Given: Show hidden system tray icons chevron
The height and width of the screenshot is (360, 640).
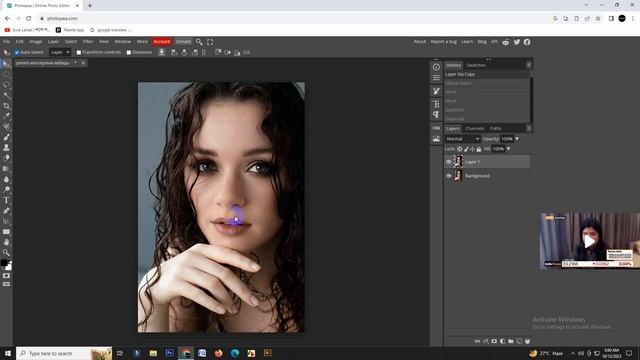Looking at the screenshot, I should coord(573,353).
